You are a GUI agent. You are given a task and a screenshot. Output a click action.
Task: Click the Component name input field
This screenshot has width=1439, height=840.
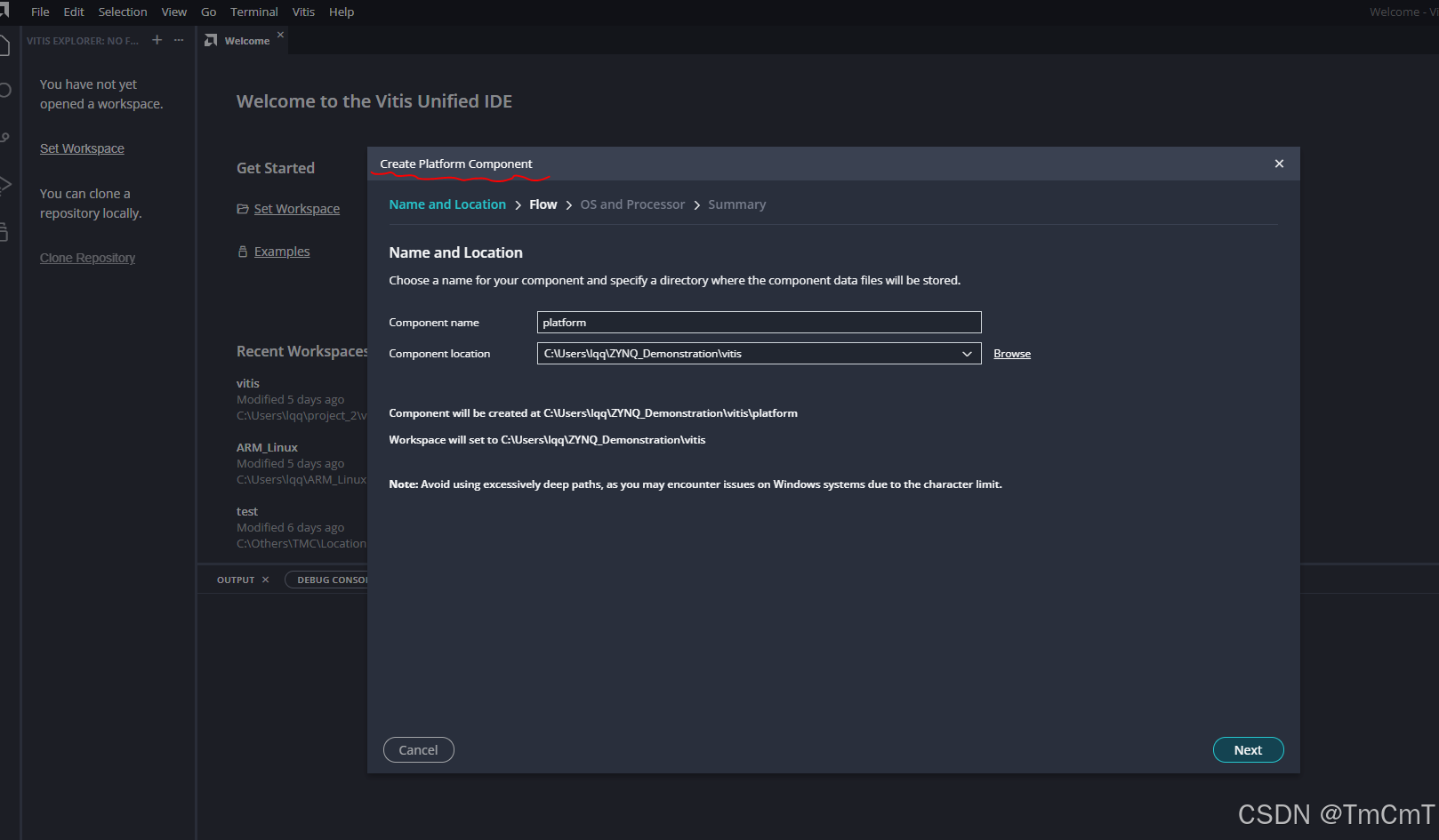click(759, 323)
